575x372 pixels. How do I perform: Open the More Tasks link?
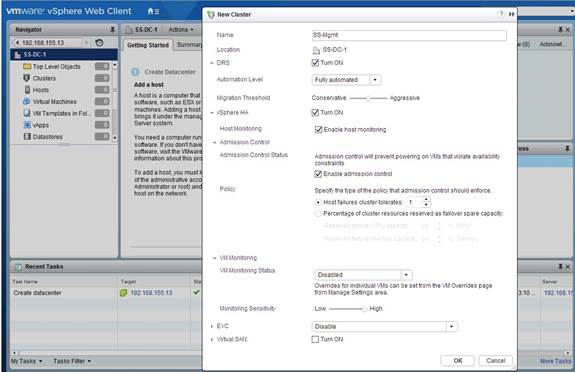coord(555,361)
